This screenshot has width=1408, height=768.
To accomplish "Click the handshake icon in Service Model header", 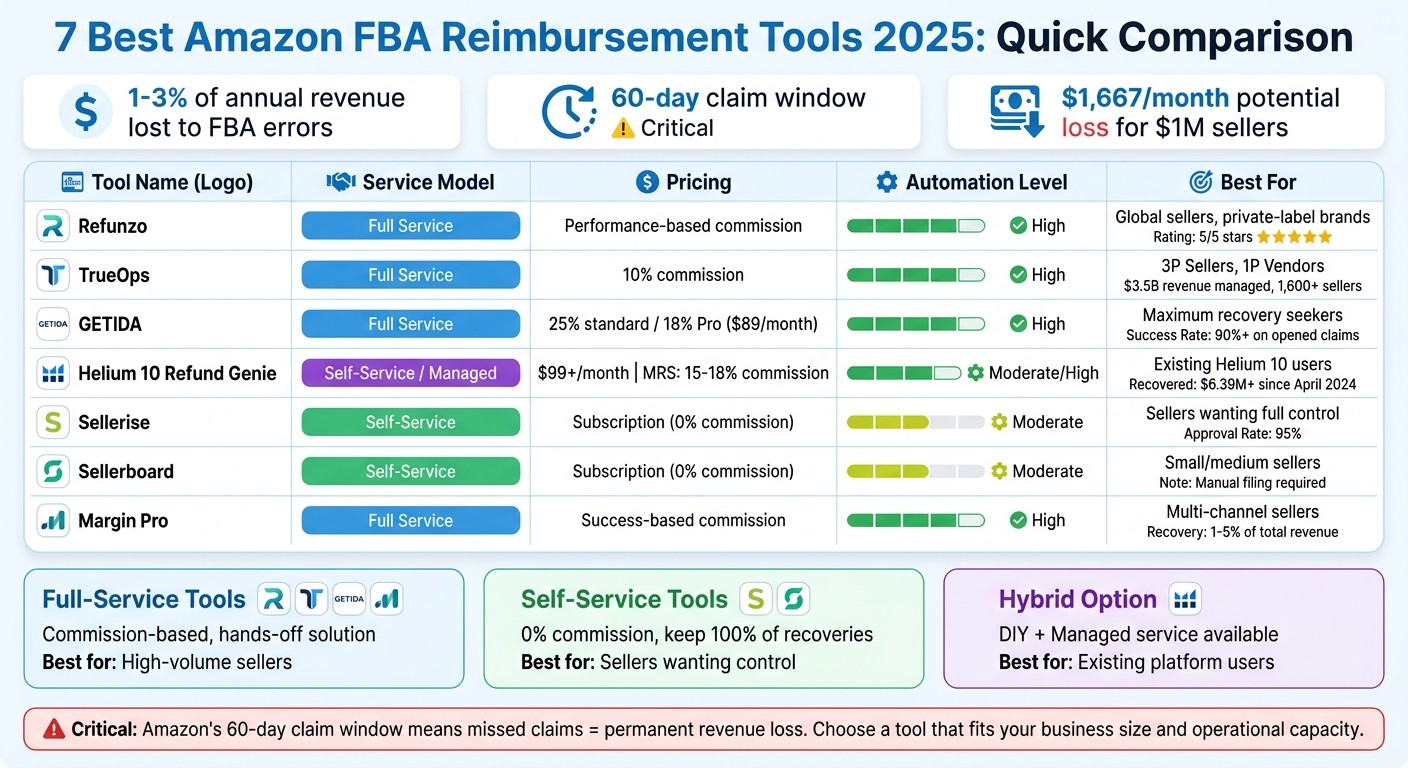I will click(341, 182).
